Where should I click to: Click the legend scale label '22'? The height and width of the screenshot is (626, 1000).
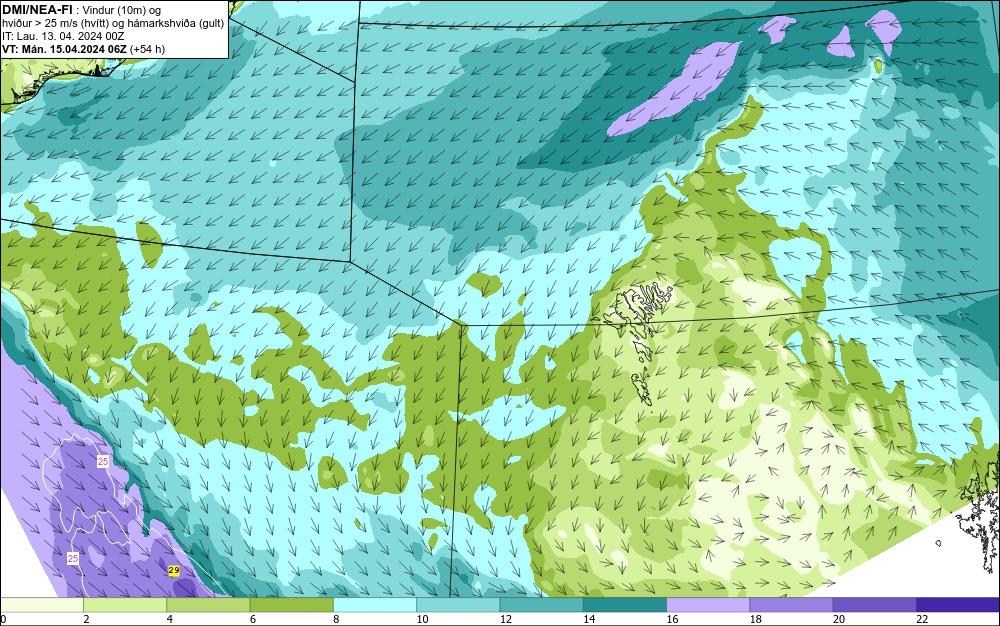[x=922, y=619]
